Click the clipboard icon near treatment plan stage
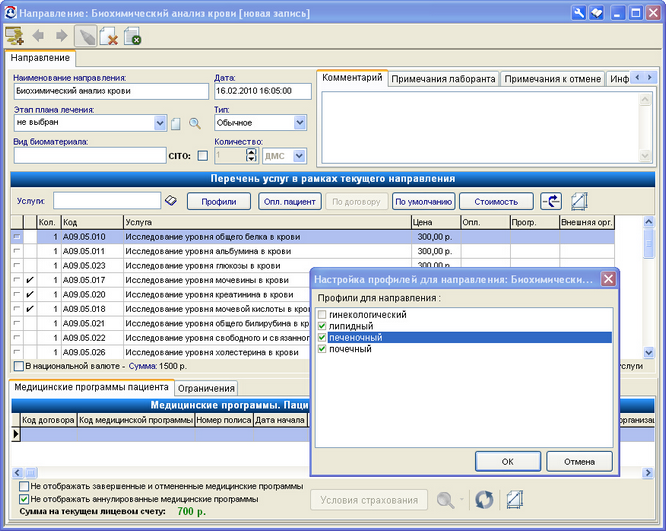The image size is (666, 531). coord(175,124)
